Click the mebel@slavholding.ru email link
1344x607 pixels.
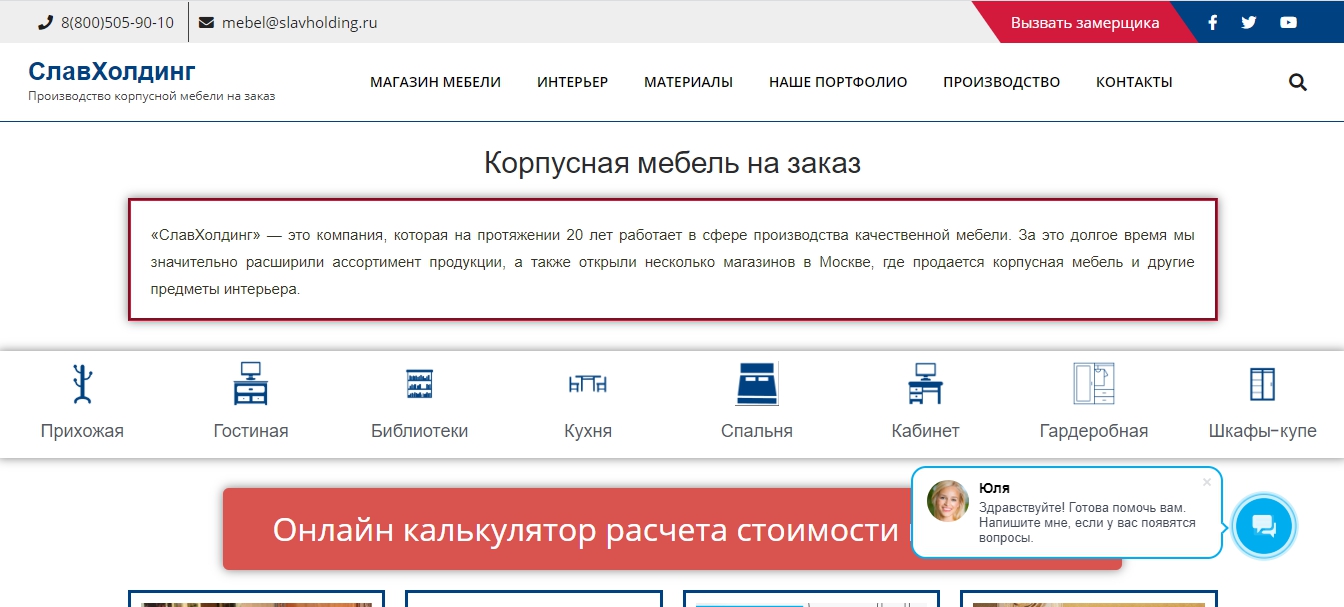click(300, 22)
